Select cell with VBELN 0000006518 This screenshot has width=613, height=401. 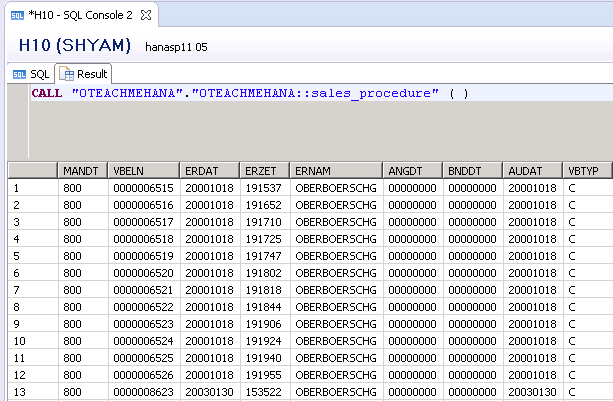point(143,239)
